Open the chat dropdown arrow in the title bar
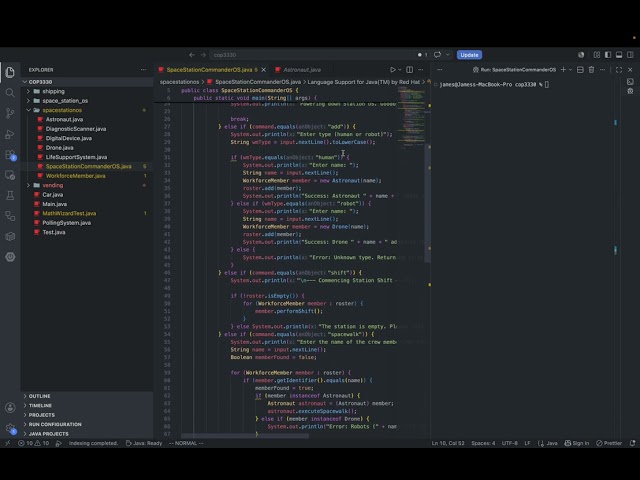Viewport: 640px width, 480px height. (x=448, y=55)
